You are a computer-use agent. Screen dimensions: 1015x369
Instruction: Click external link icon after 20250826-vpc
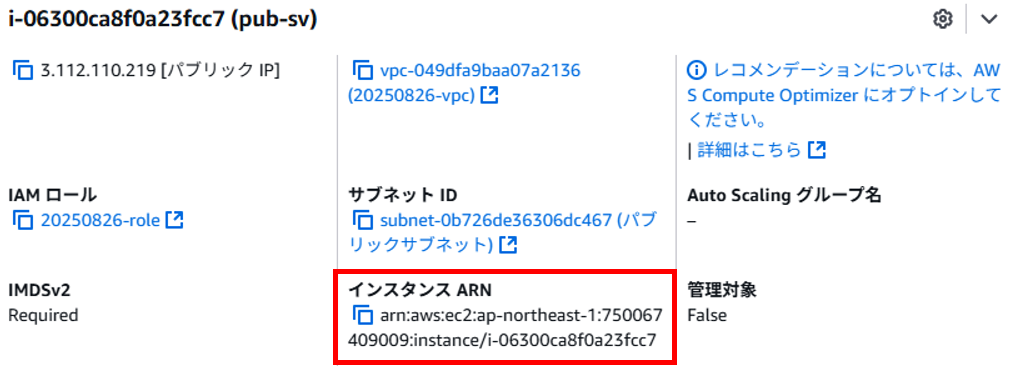tap(490, 96)
